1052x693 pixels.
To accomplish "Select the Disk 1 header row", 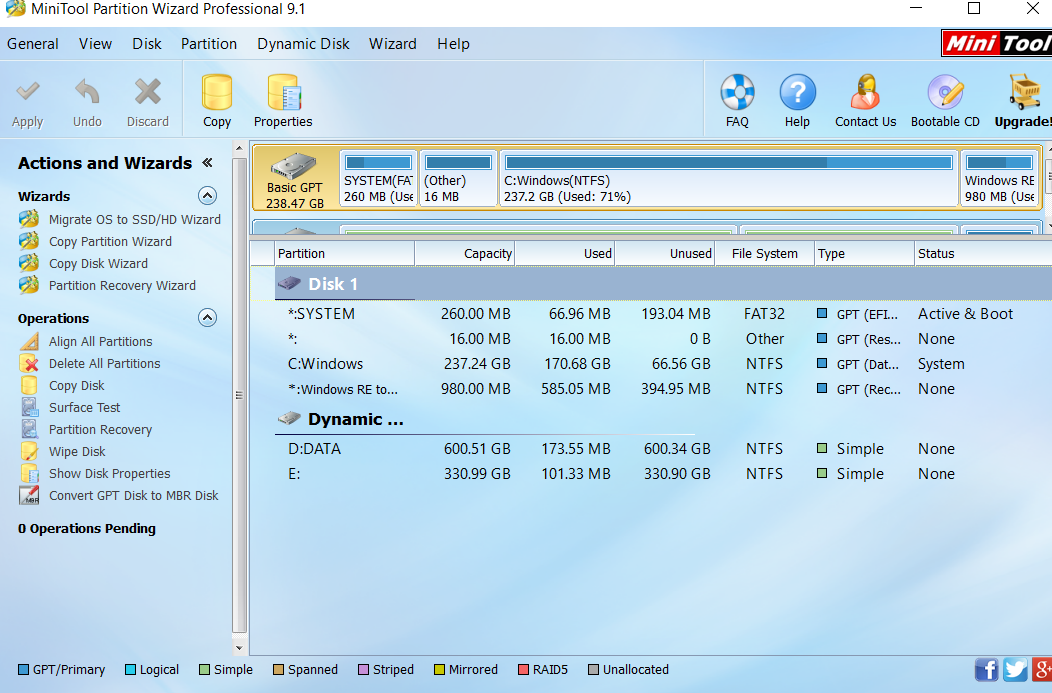I will point(663,284).
